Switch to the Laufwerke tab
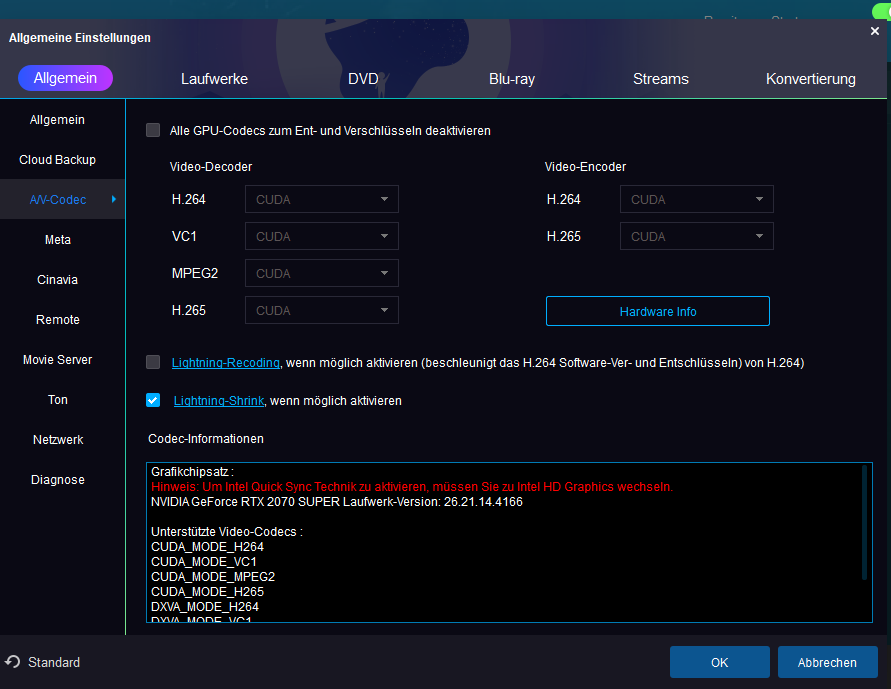 pos(214,79)
